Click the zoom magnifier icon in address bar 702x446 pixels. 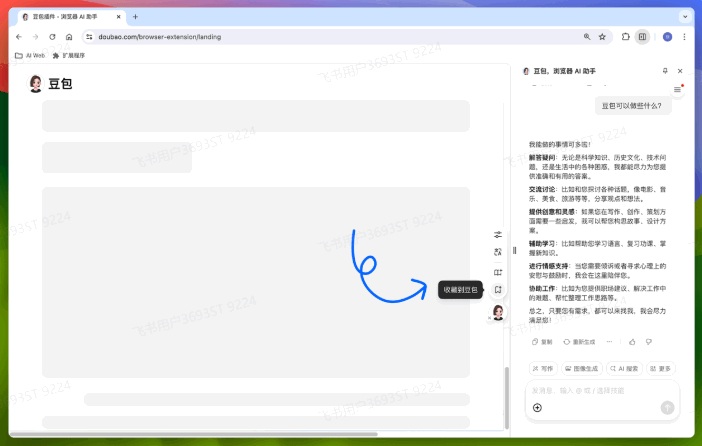[587, 37]
